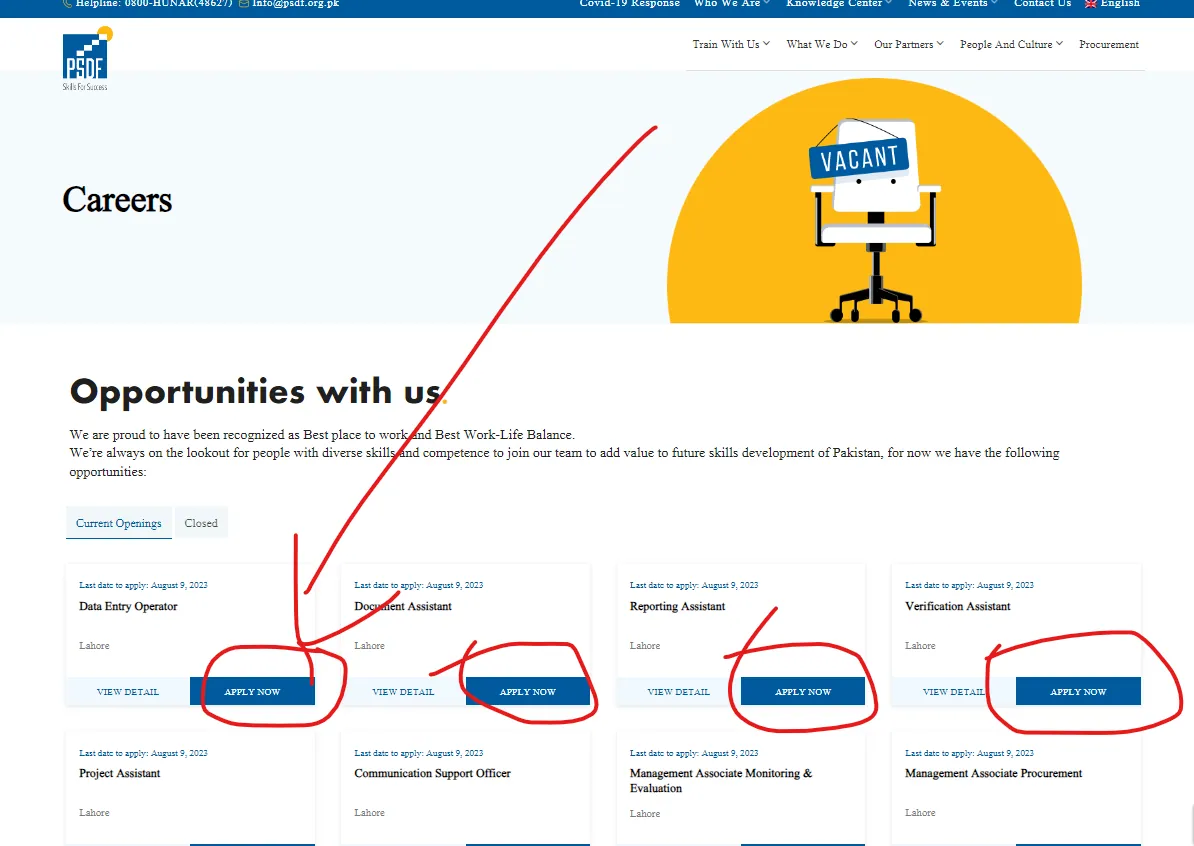Click last date text on Verification Assistant card

(969, 585)
